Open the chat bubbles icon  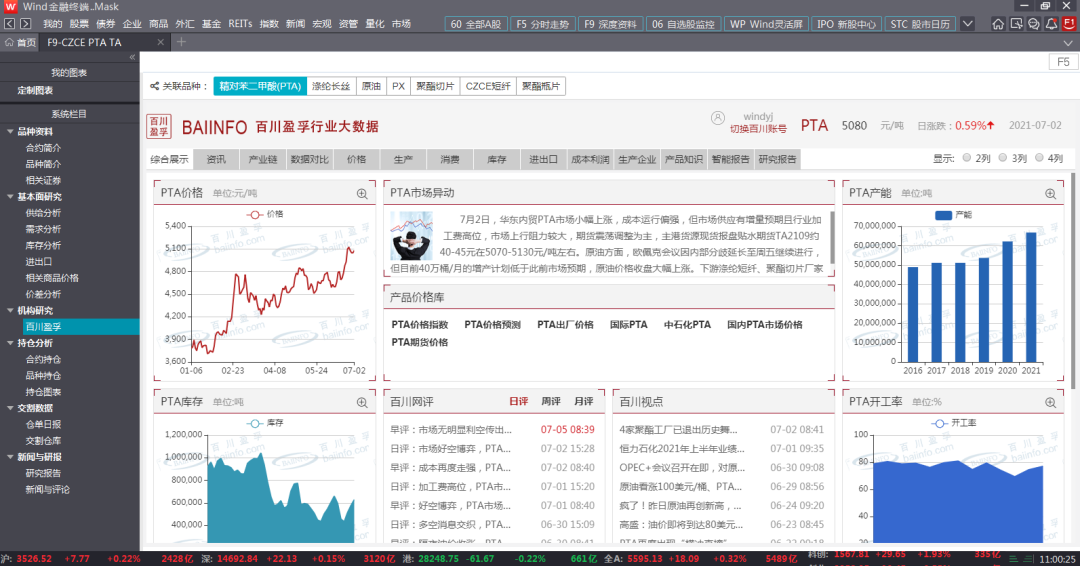(x=1034, y=23)
